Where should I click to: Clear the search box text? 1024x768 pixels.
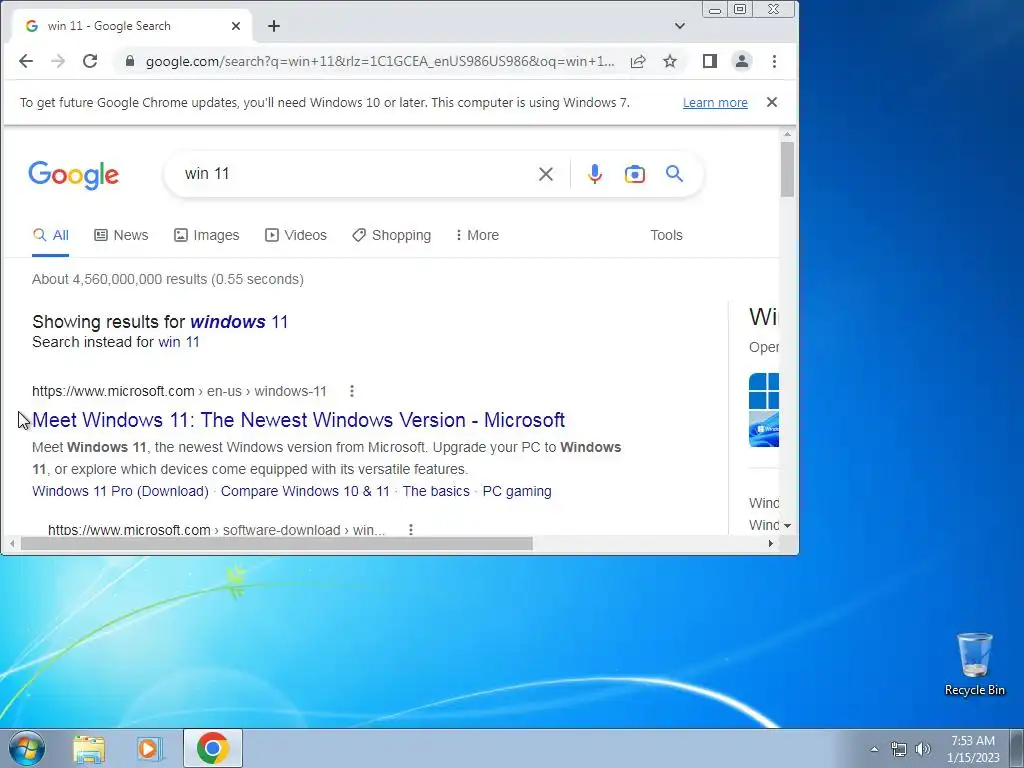point(546,174)
